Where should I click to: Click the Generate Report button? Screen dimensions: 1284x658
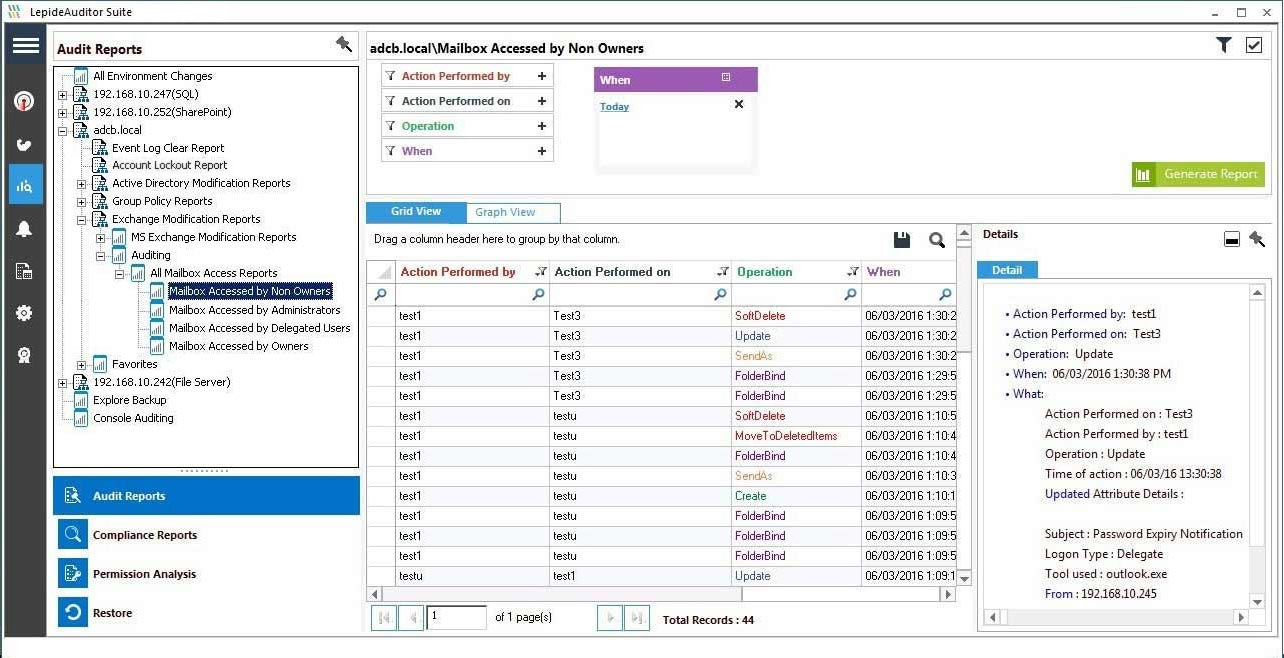1198,174
